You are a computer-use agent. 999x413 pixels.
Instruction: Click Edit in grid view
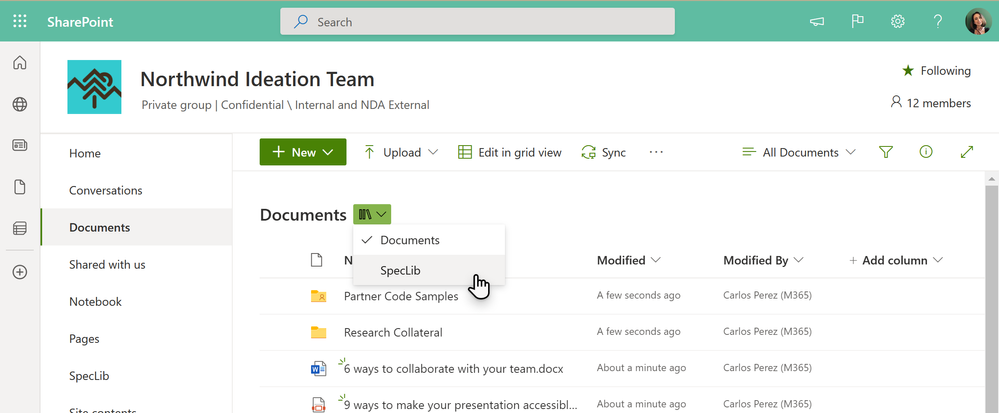coord(510,152)
